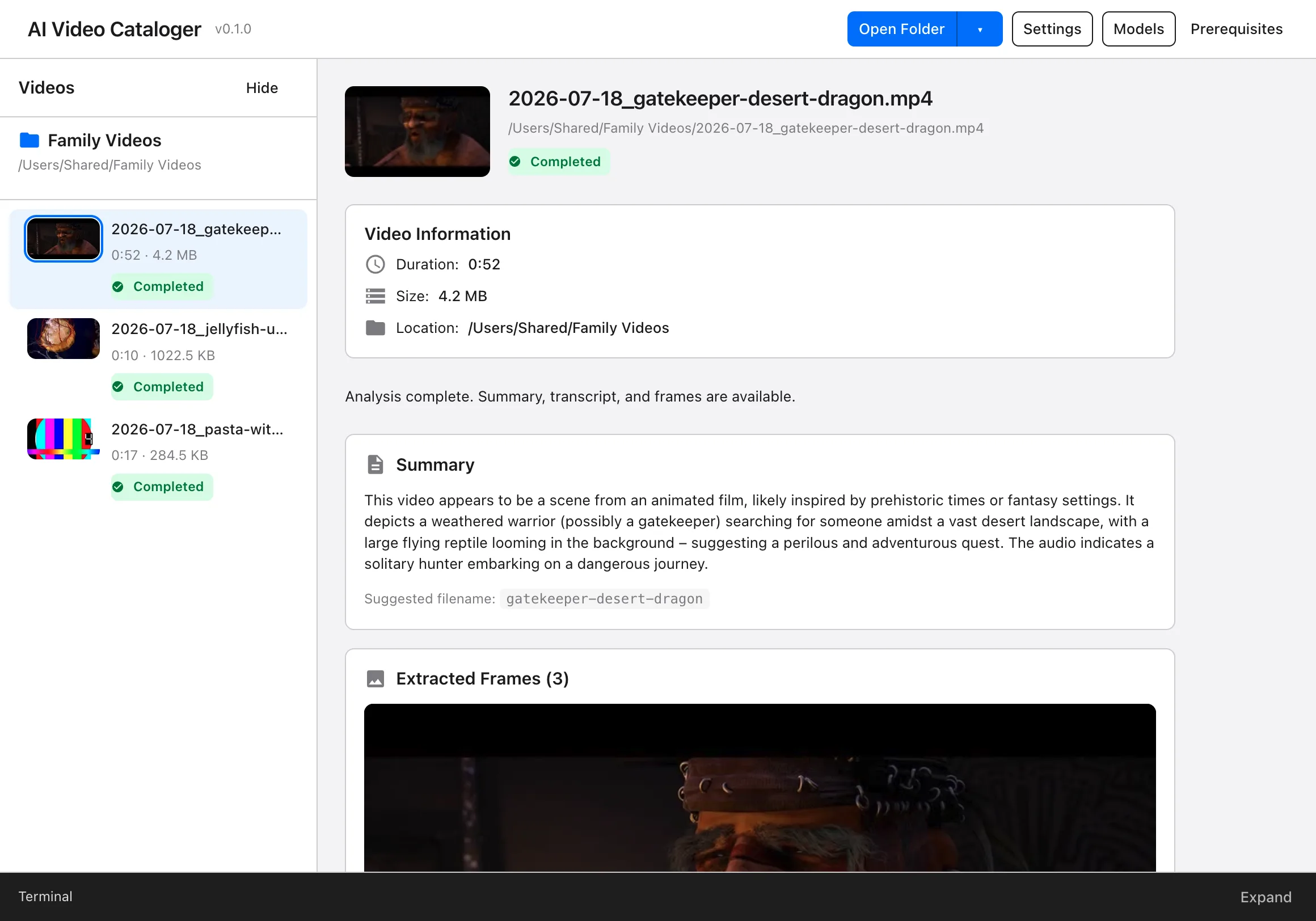This screenshot has height=921, width=1316.
Task: Click the Size storage icon
Action: pyautogui.click(x=376, y=295)
